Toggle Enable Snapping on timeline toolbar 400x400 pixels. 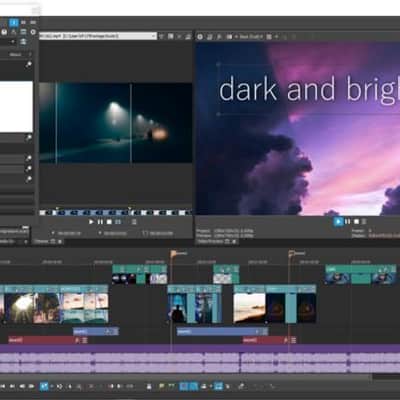[x=184, y=387]
